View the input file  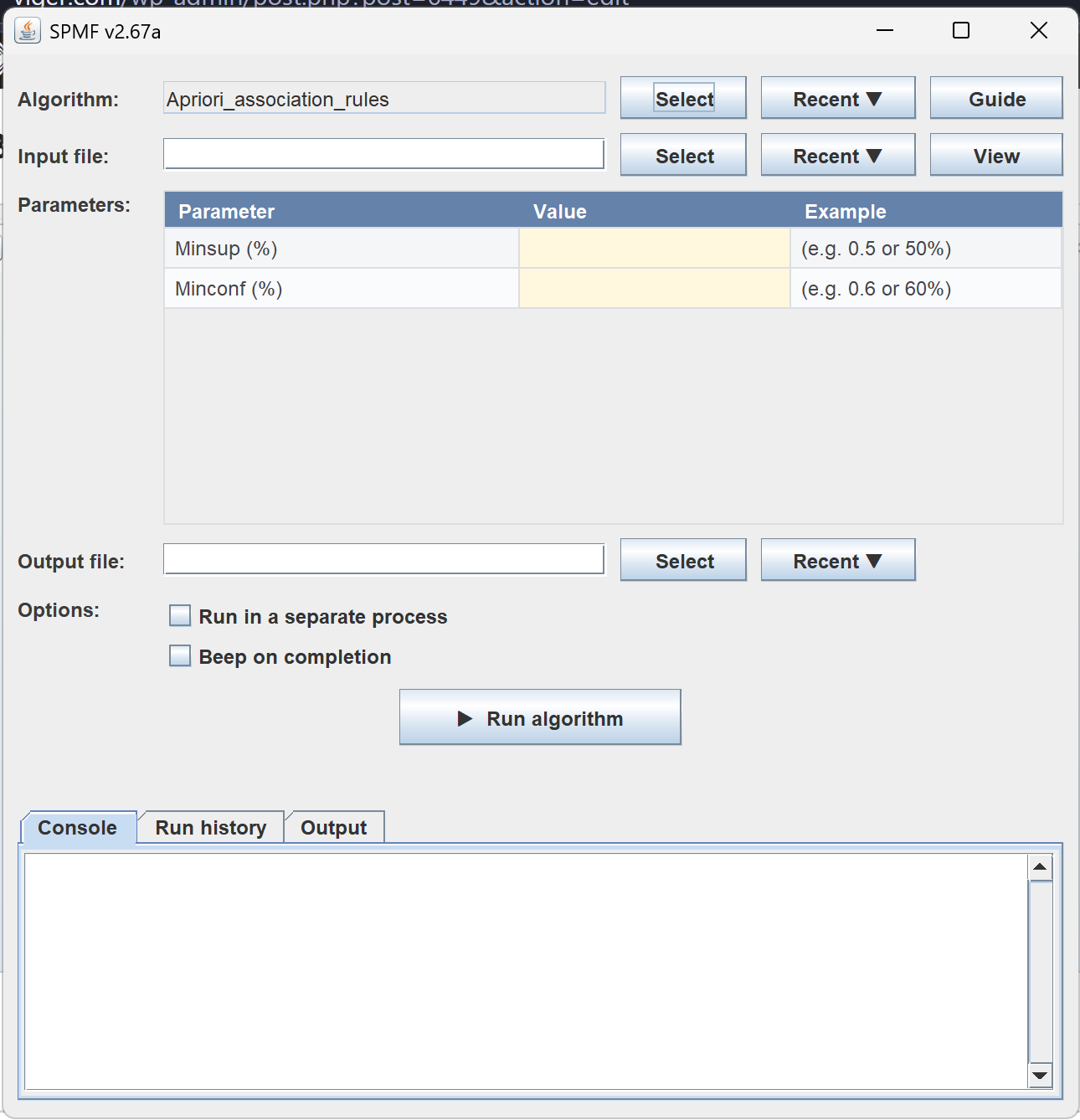[x=996, y=155]
